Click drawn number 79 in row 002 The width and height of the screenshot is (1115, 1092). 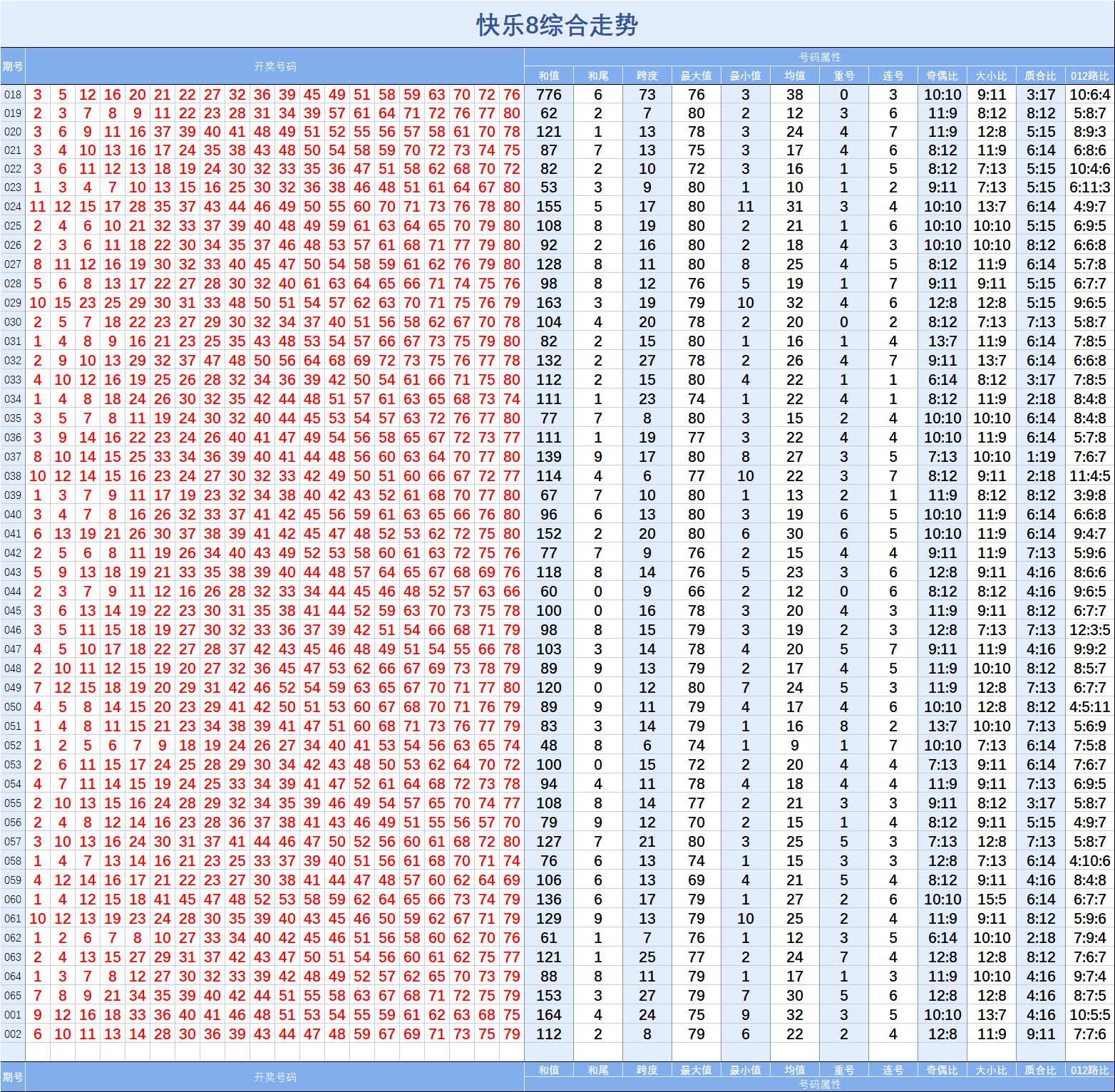click(512, 1034)
